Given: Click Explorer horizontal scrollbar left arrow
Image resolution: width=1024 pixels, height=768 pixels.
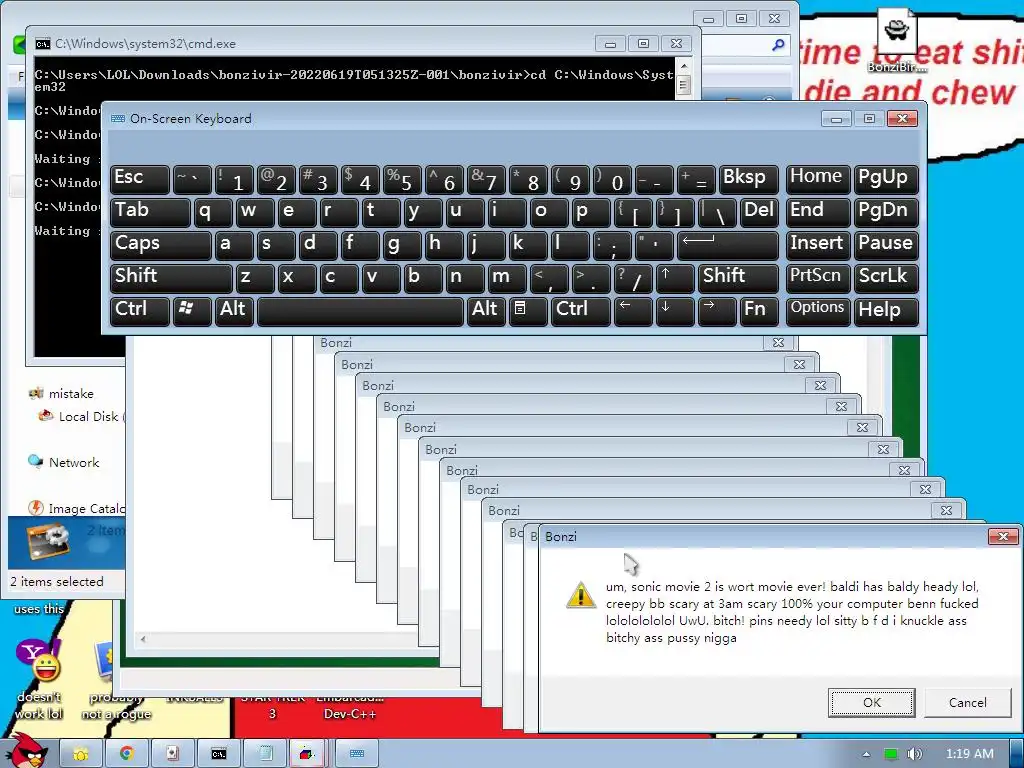Looking at the screenshot, I should pos(143,639).
